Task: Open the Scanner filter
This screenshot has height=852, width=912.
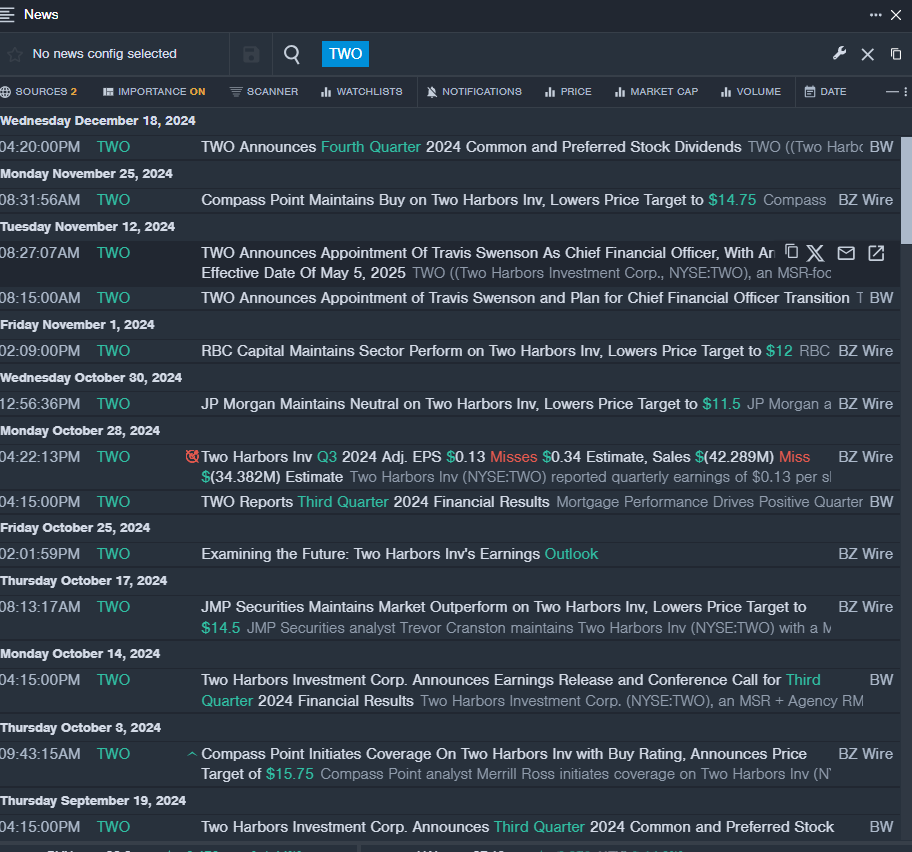Action: pyautogui.click(x=264, y=92)
